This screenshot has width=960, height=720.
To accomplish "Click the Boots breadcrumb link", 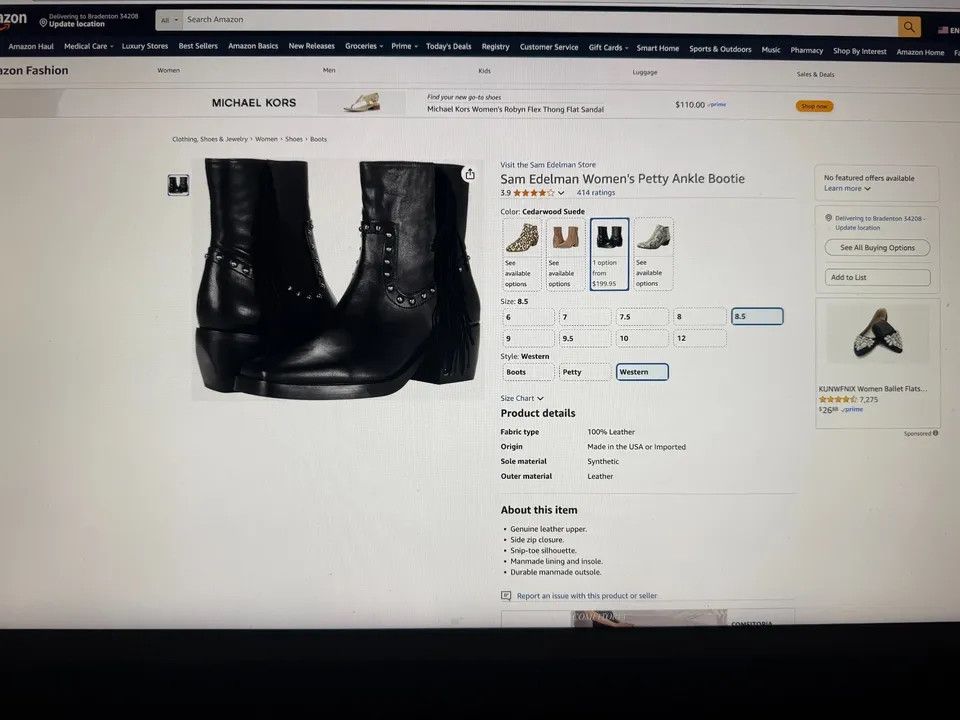I will 318,140.
